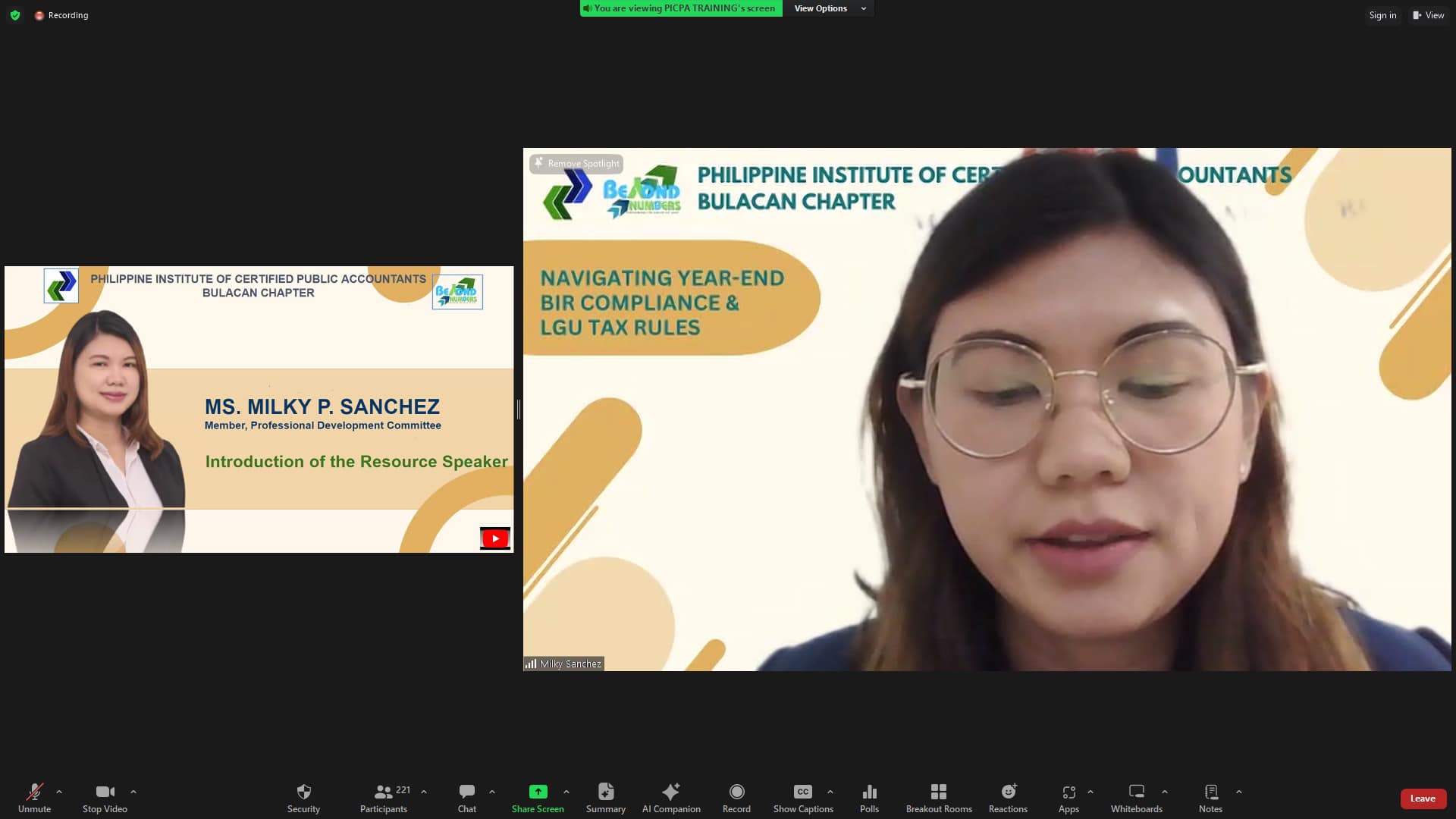Screen dimensions: 1456x819
Task: Click the viewing PICPA TRAINING's screen banner
Action: click(x=681, y=8)
